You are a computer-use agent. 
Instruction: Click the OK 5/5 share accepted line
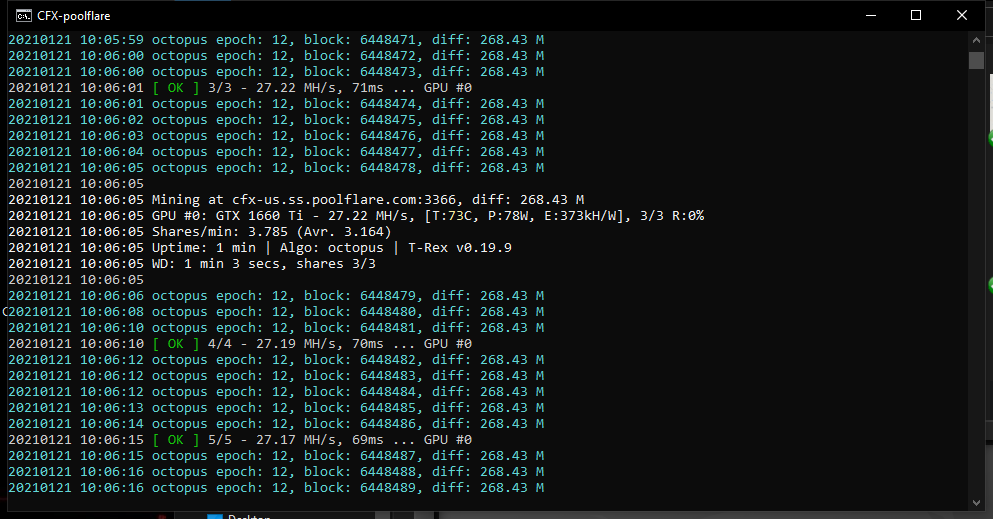click(x=240, y=439)
